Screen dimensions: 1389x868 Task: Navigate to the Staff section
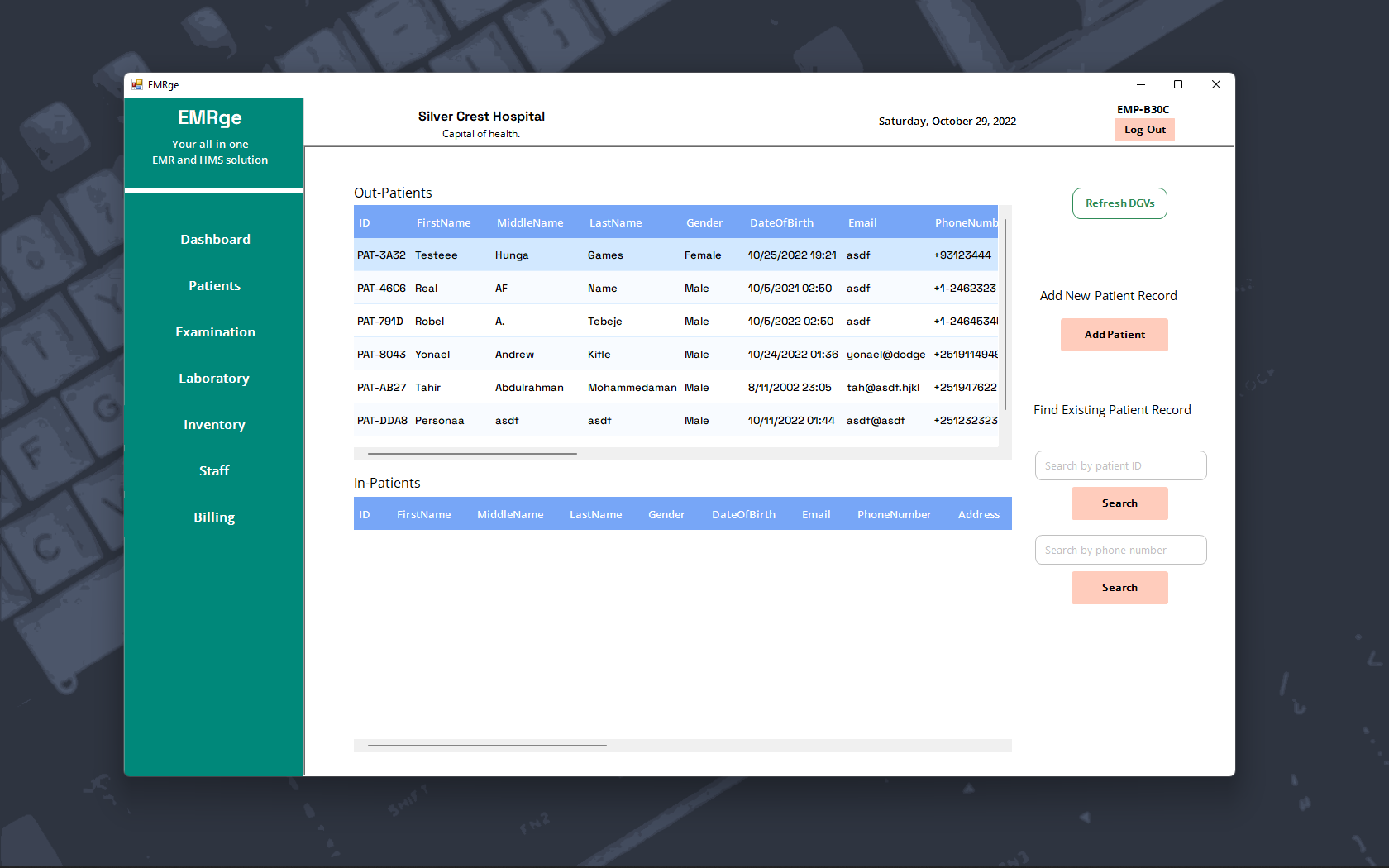[x=215, y=471]
